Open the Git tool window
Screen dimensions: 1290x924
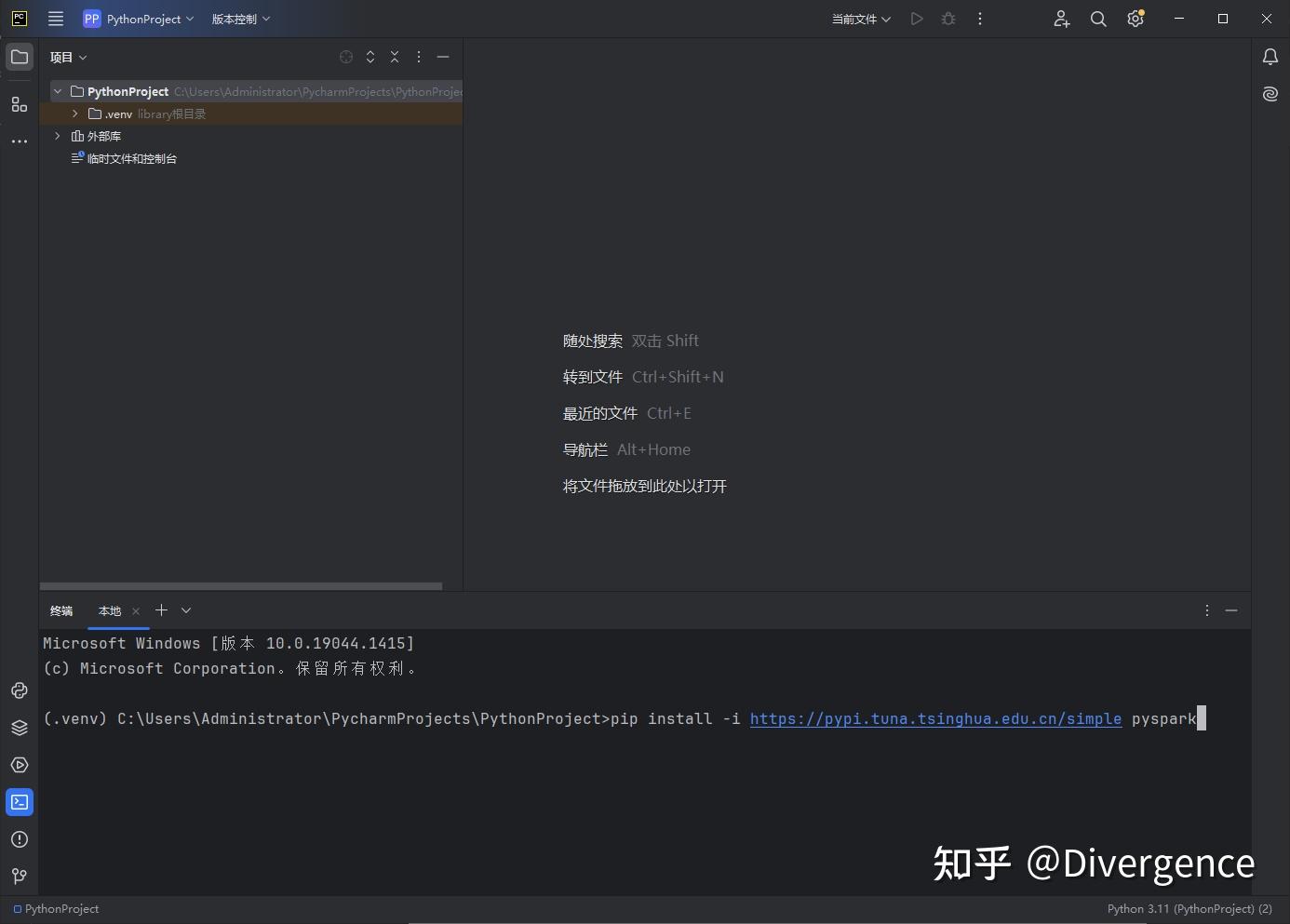tap(20, 876)
